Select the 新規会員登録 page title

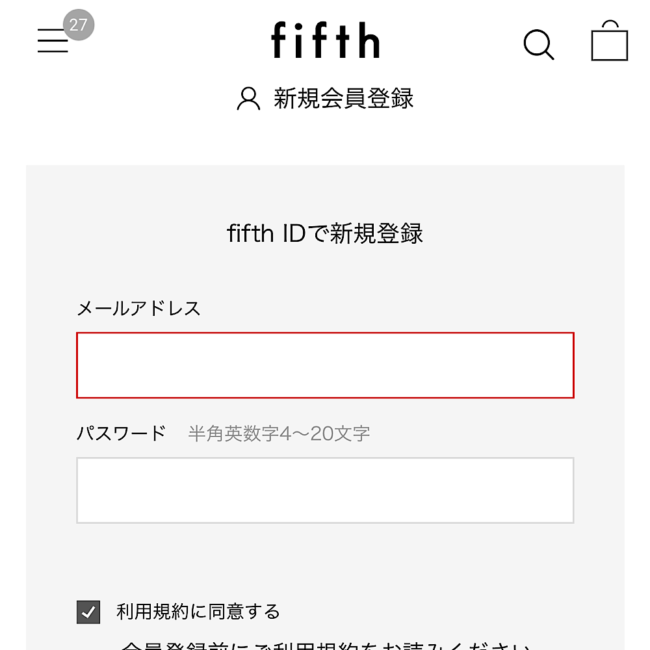click(343, 99)
